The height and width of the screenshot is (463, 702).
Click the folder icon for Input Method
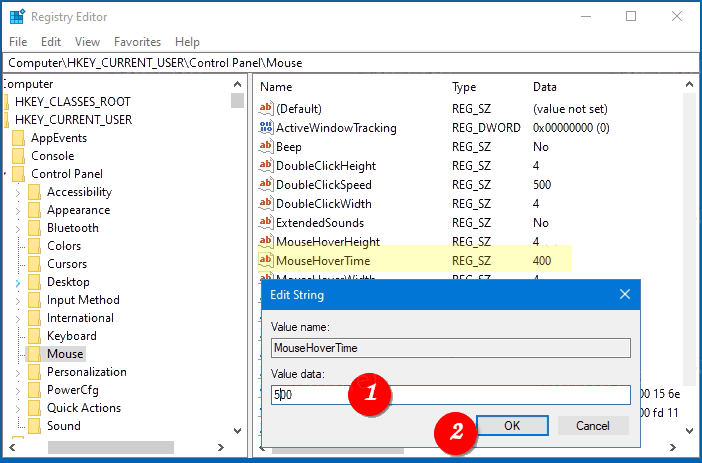pyautogui.click(x=34, y=300)
